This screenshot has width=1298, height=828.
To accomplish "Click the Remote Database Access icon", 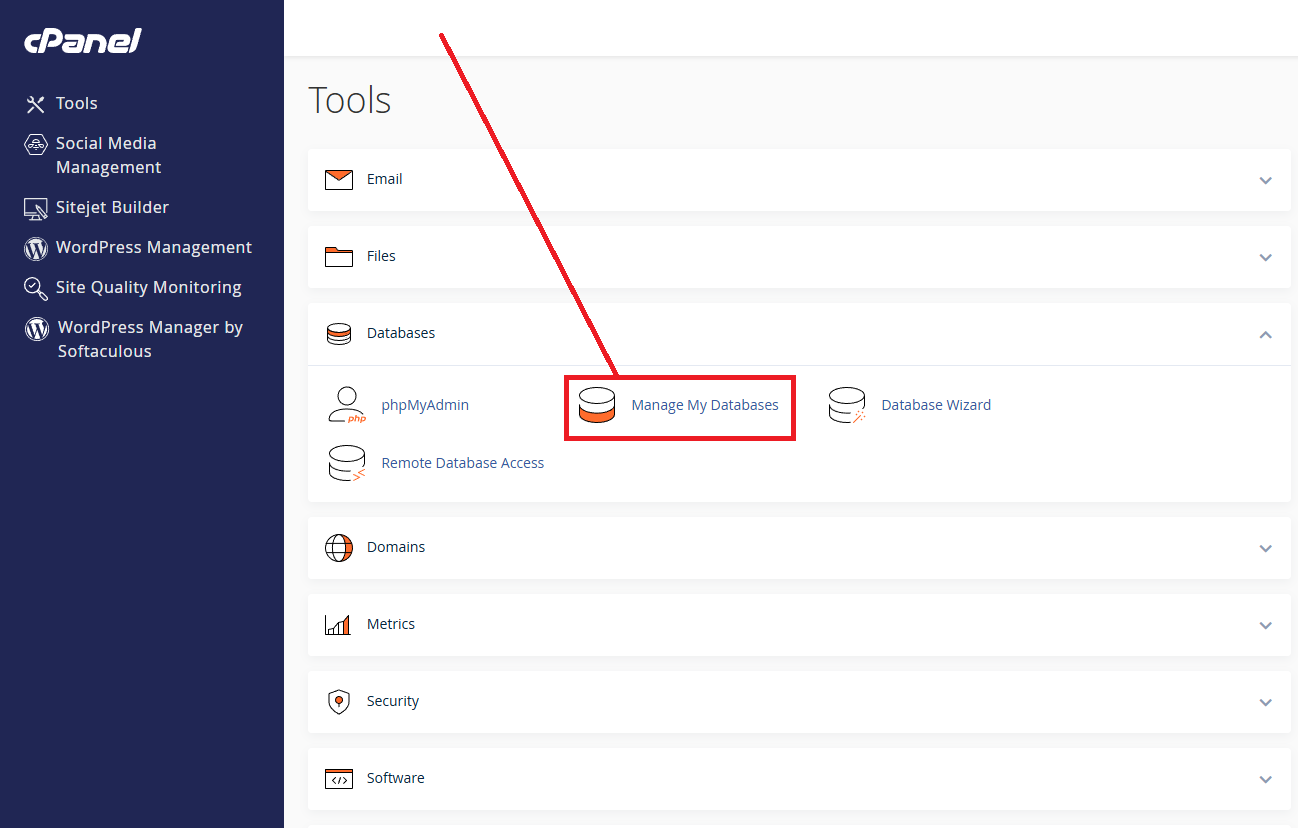I will pyautogui.click(x=347, y=463).
